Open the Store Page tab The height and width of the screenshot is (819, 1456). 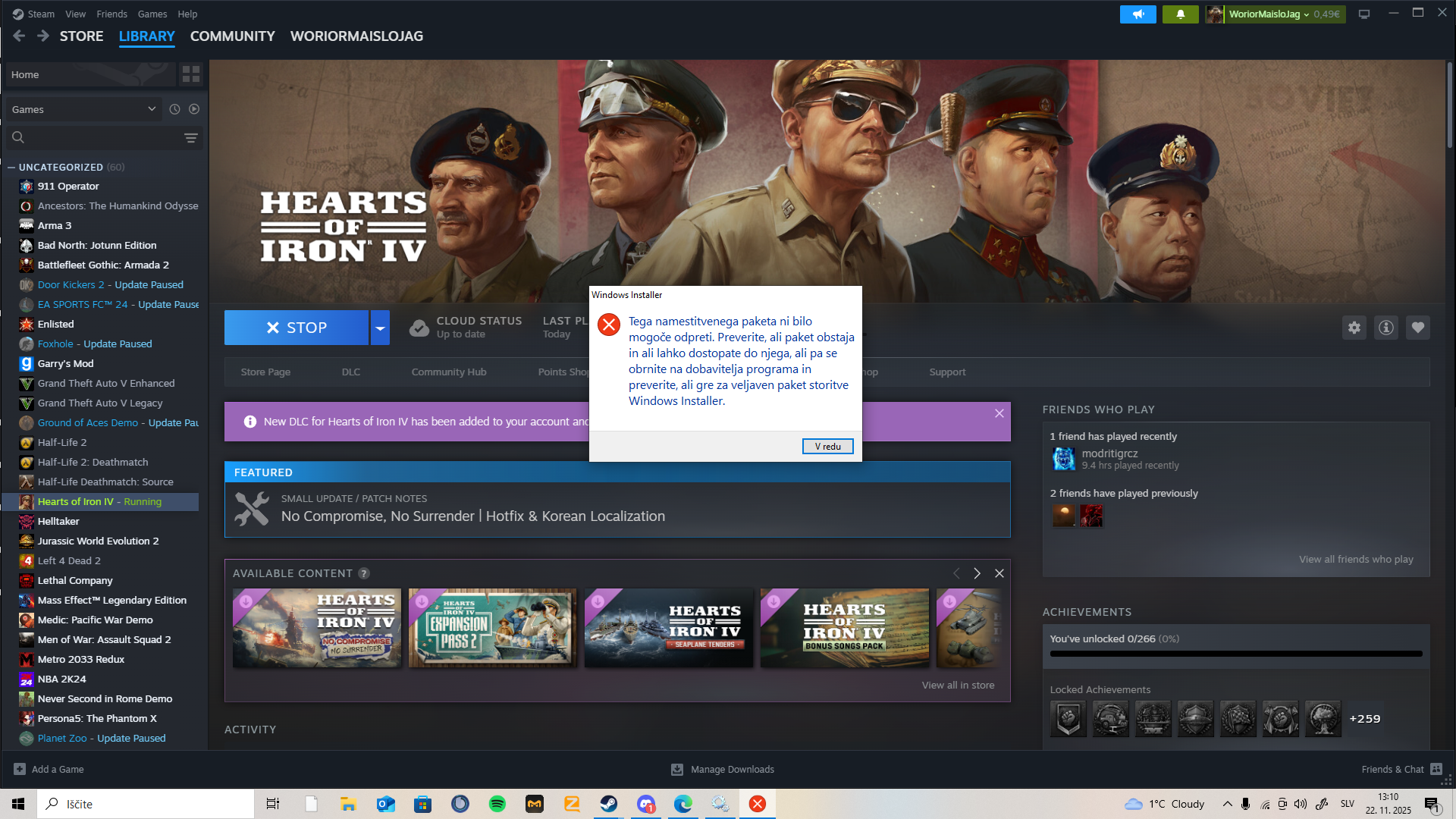pyautogui.click(x=265, y=372)
